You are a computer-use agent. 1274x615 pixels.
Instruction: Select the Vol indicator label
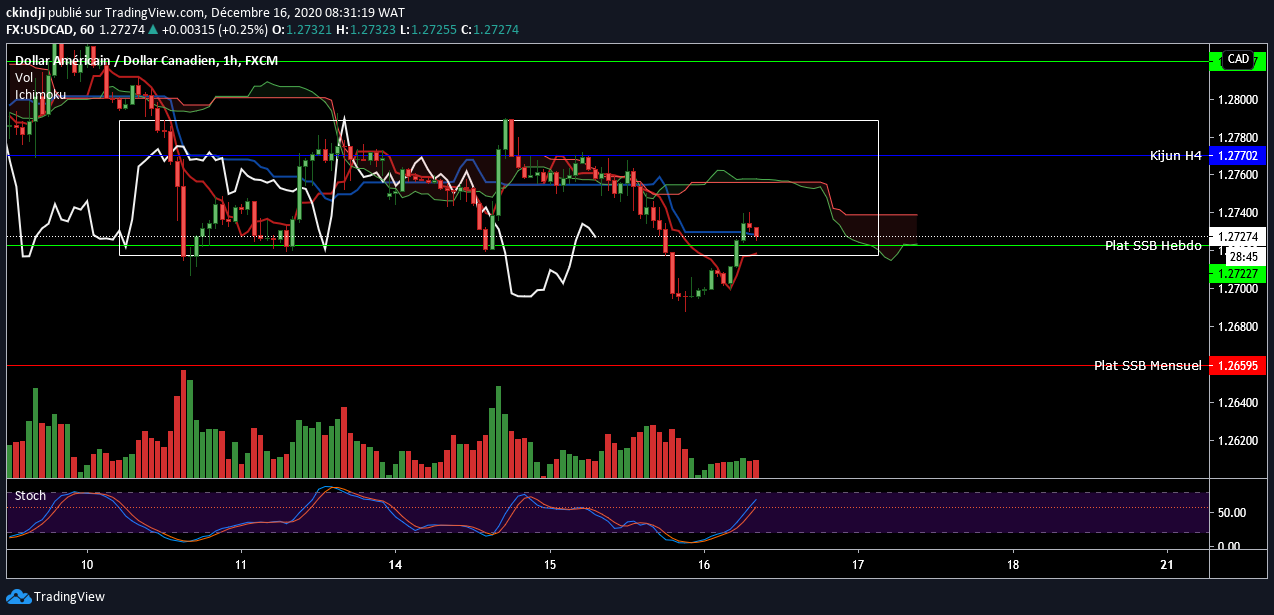click(24, 77)
